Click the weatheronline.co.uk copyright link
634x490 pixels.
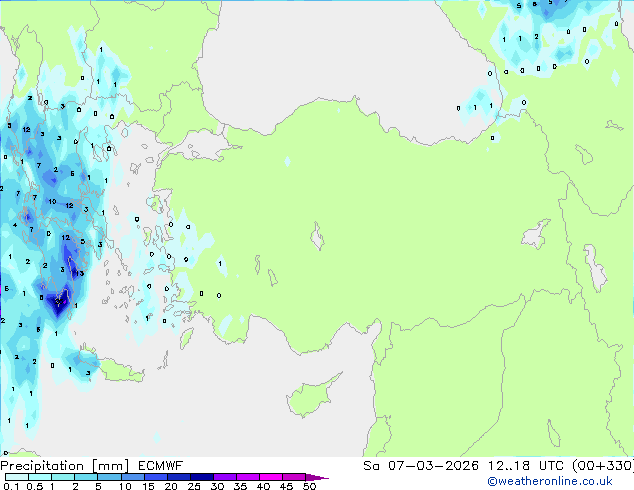click(550, 481)
